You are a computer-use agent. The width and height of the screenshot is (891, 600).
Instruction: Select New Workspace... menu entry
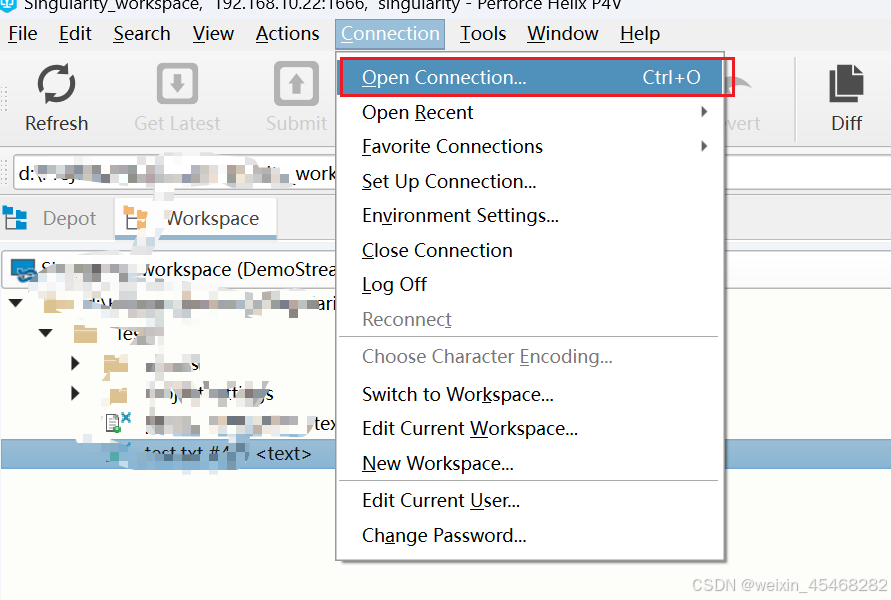pos(531,464)
